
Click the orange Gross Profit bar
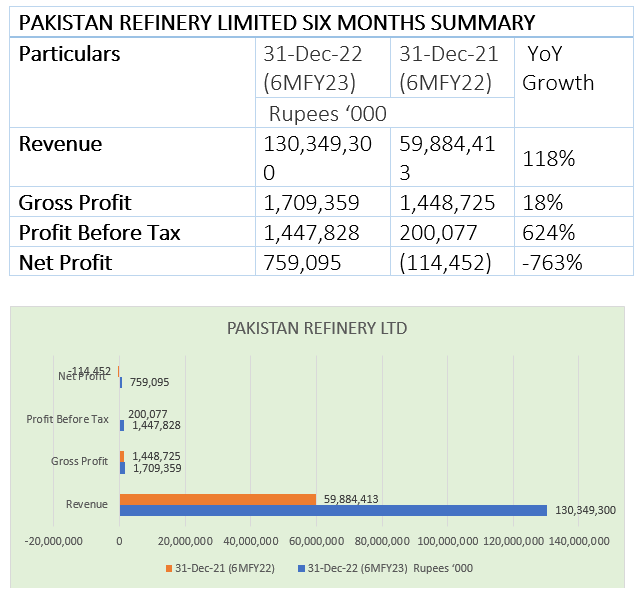tap(122, 456)
